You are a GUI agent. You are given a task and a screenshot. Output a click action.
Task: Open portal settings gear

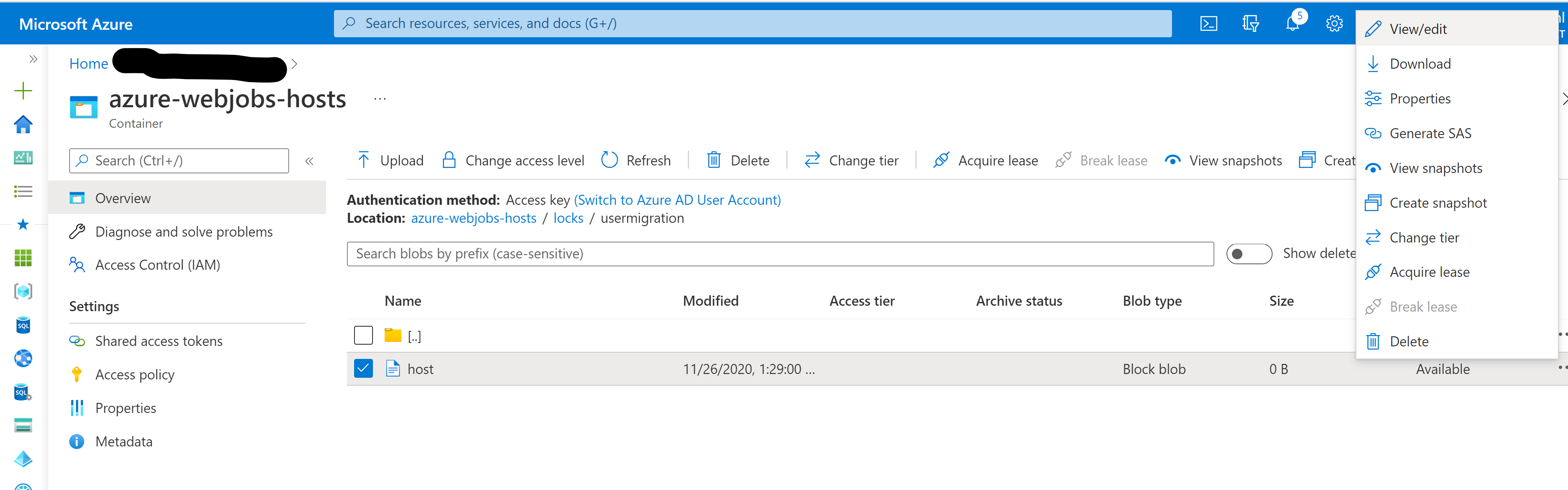[1334, 24]
